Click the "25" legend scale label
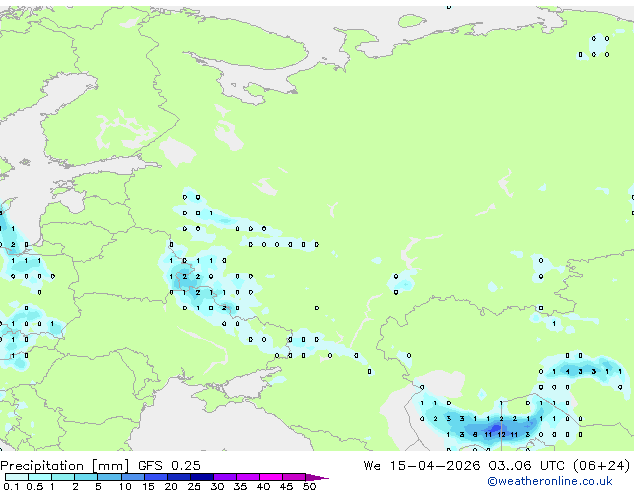 click(x=194, y=486)
